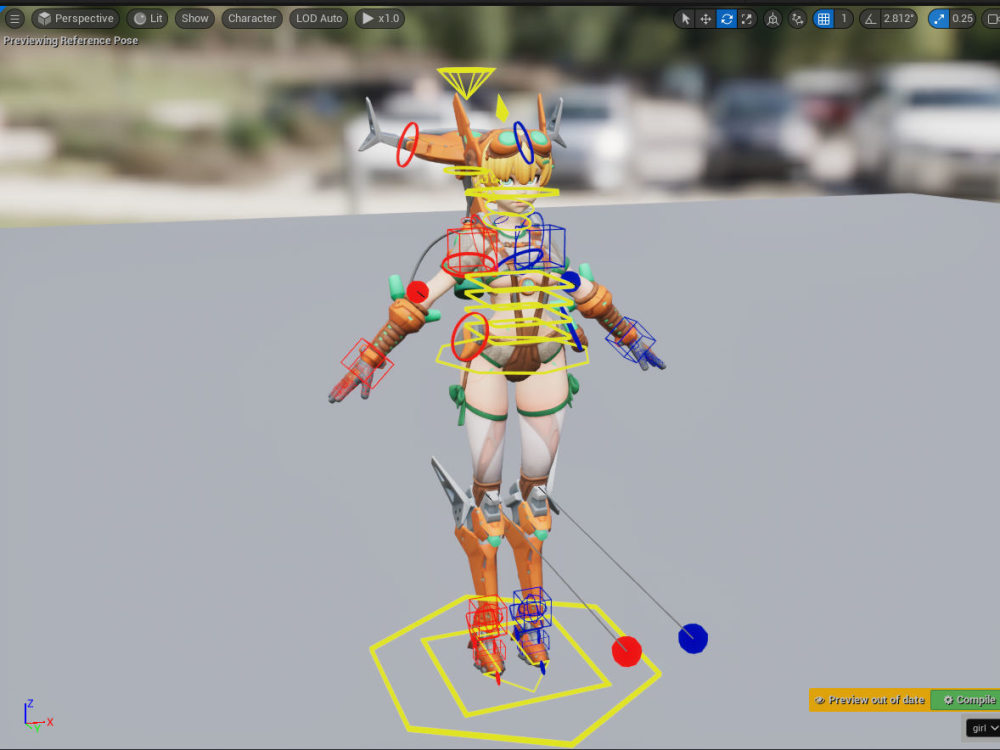
Task: Open the viewport options hamburger menu
Action: tap(14, 18)
